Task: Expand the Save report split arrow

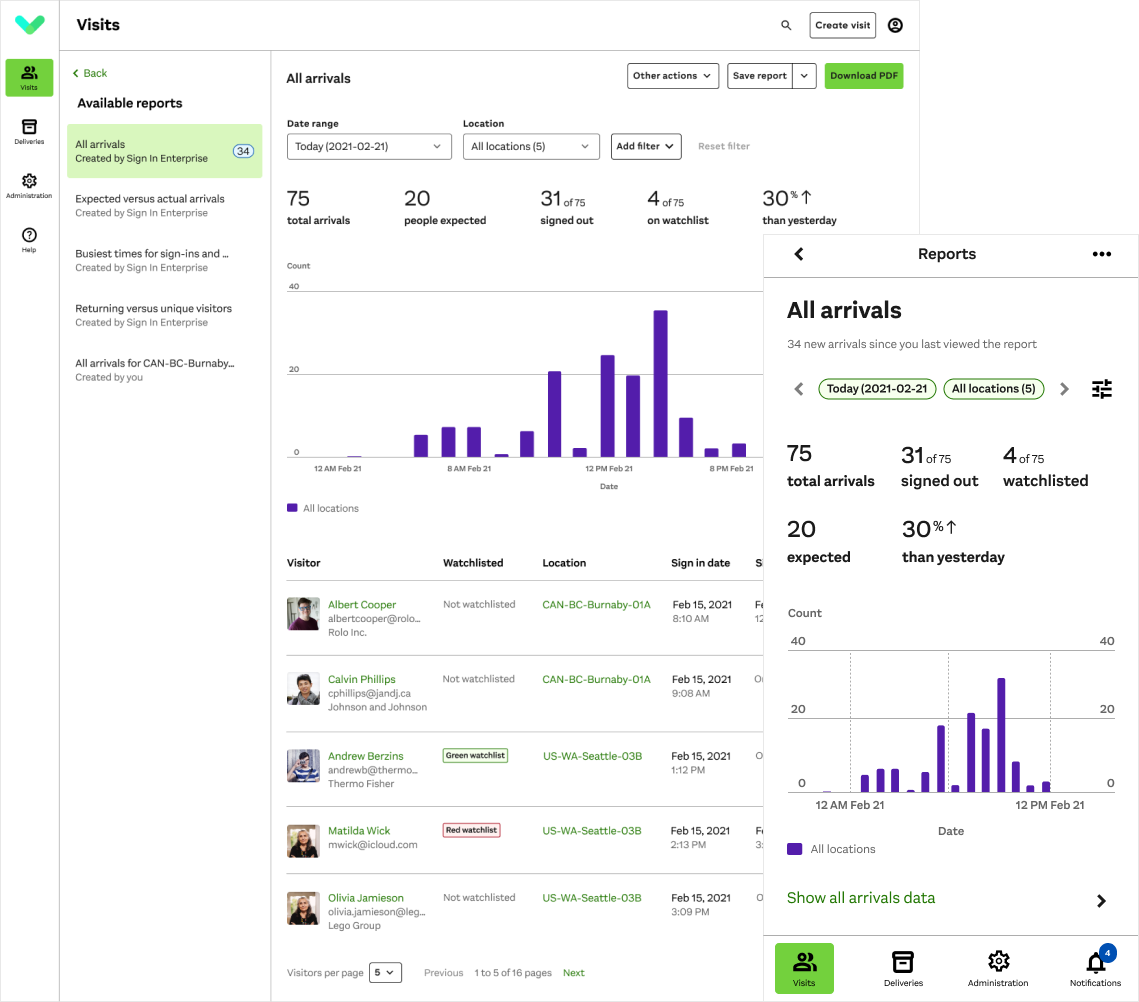Action: point(806,76)
